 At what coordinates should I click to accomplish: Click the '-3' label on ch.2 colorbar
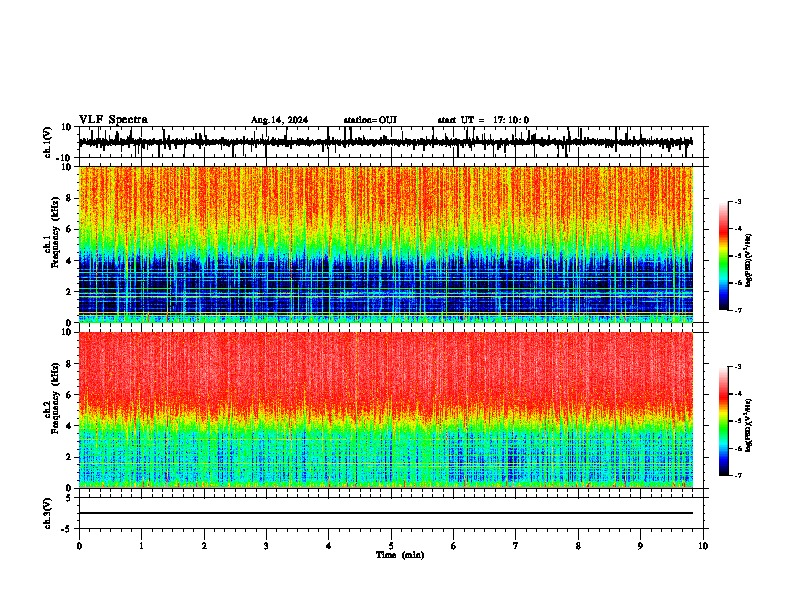[x=737, y=367]
